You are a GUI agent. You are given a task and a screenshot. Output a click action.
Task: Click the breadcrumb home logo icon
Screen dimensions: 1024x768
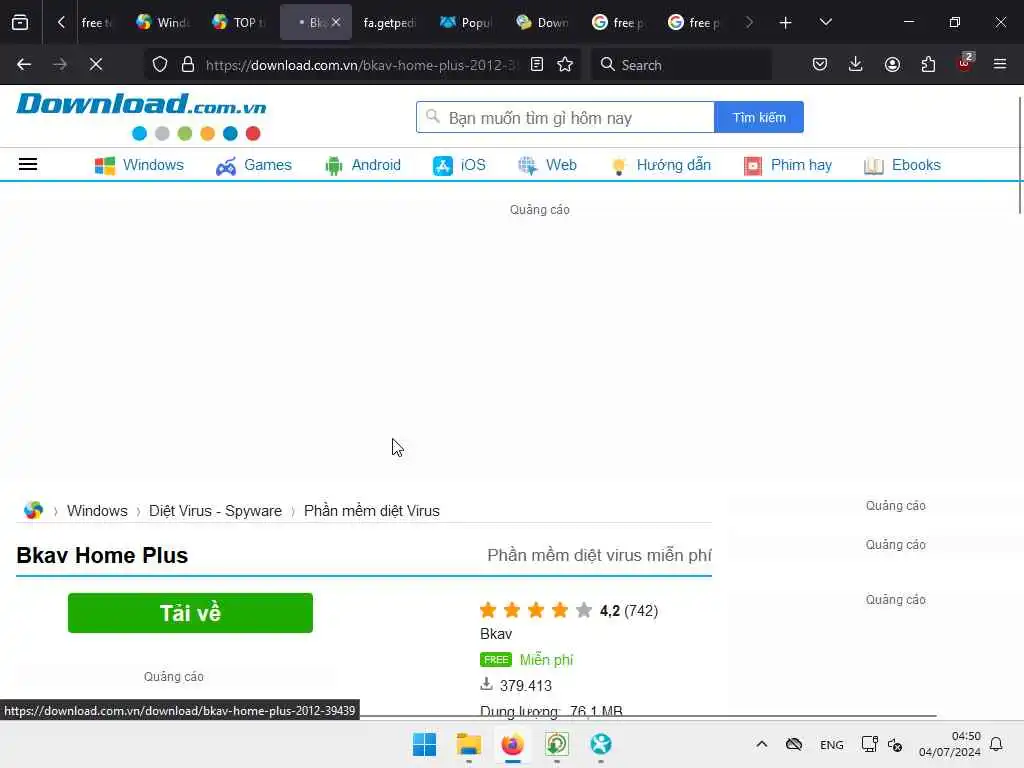point(33,510)
